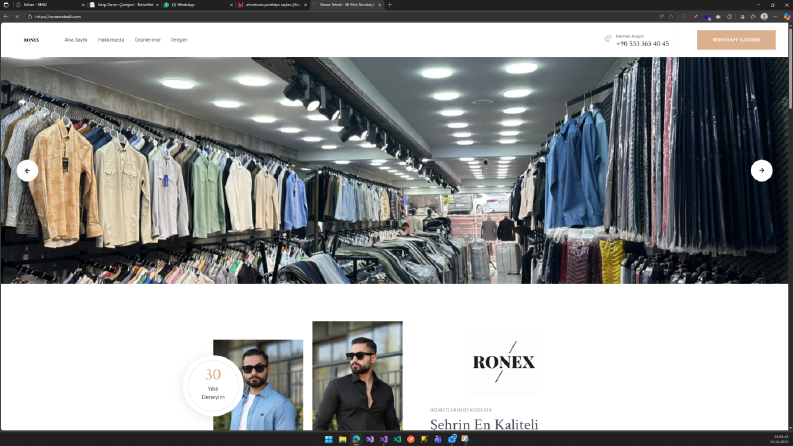Go back with the browser back arrow
This screenshot has height=446, width=793.
coord(6,16)
